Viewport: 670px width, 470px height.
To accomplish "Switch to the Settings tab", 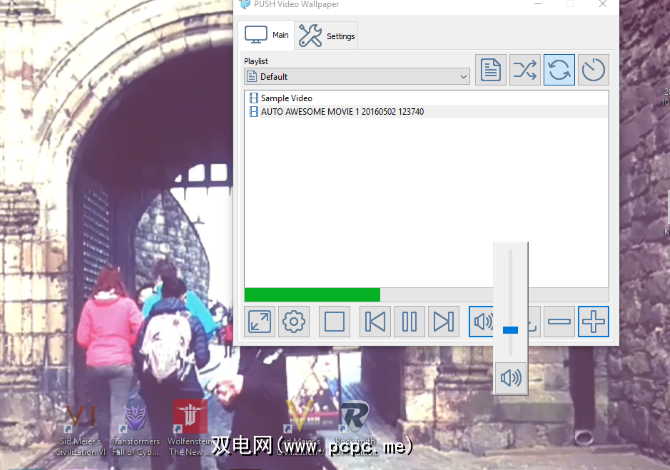I will click(x=326, y=35).
